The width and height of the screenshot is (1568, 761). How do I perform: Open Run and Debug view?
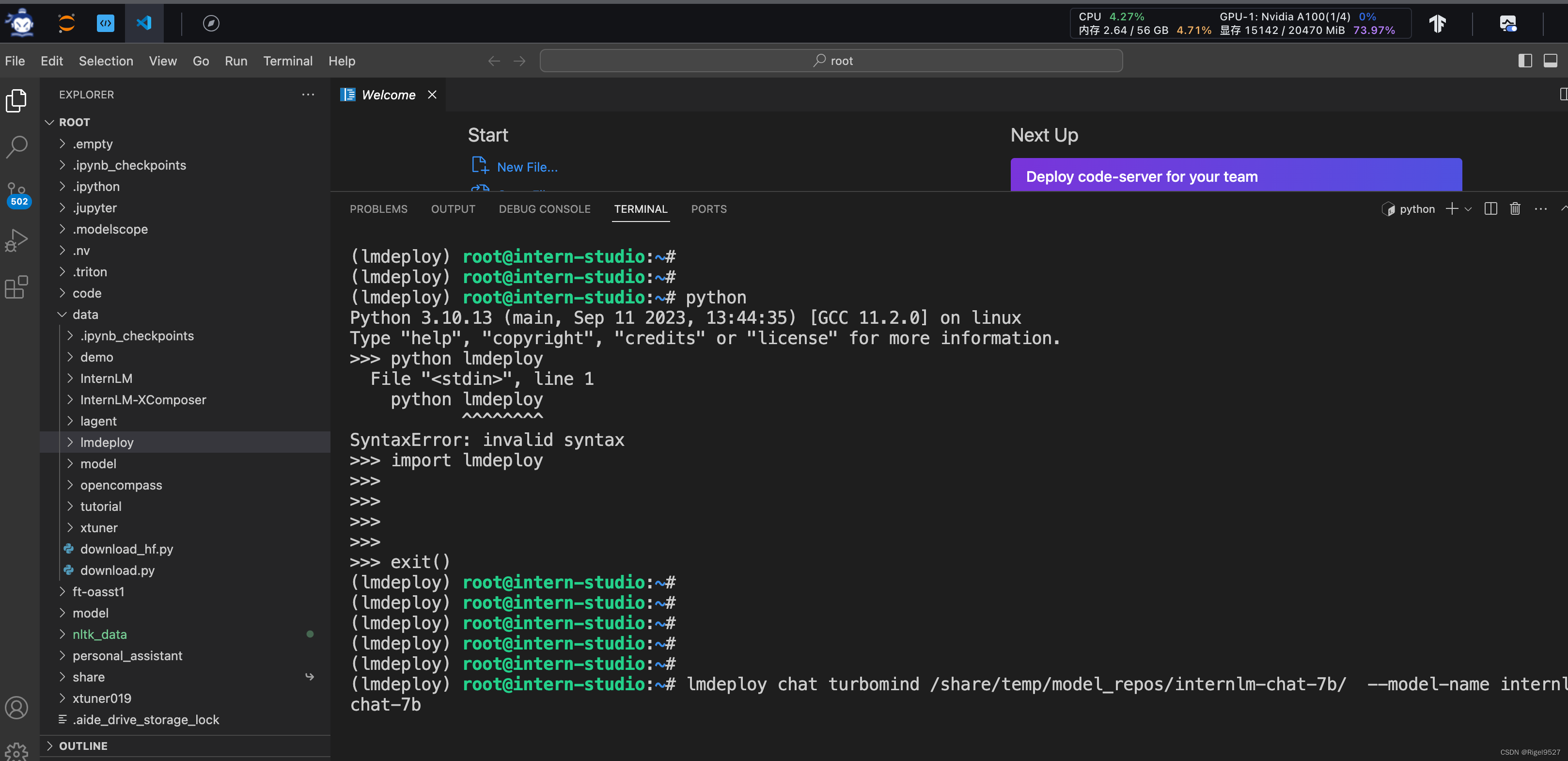(x=16, y=240)
